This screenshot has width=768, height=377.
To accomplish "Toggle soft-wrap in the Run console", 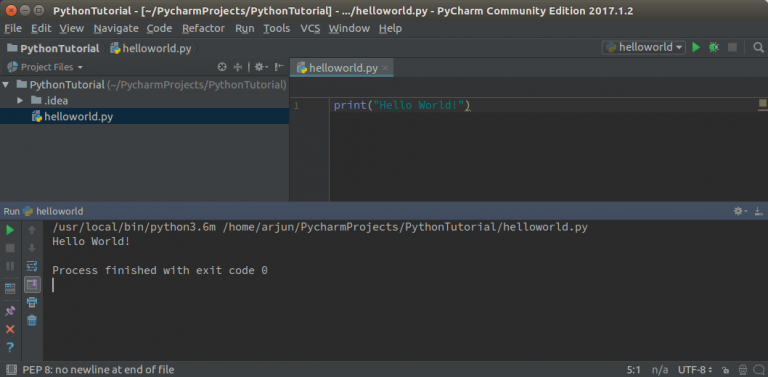I will 32,266.
